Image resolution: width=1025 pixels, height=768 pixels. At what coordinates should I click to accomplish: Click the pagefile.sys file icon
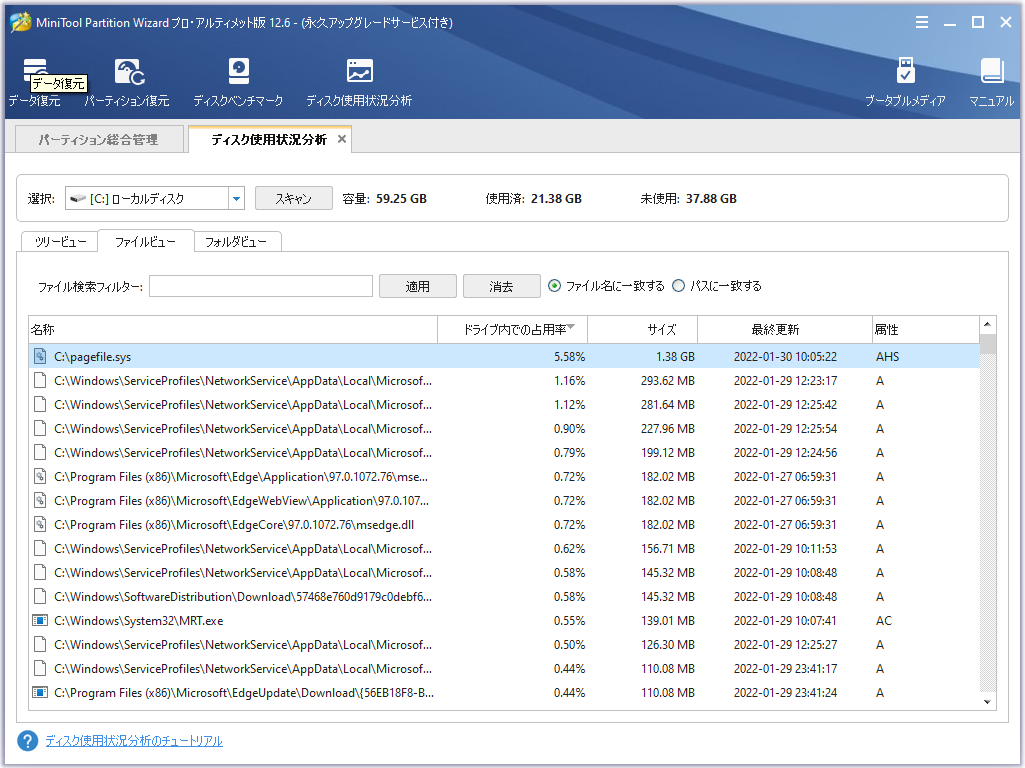pos(40,356)
